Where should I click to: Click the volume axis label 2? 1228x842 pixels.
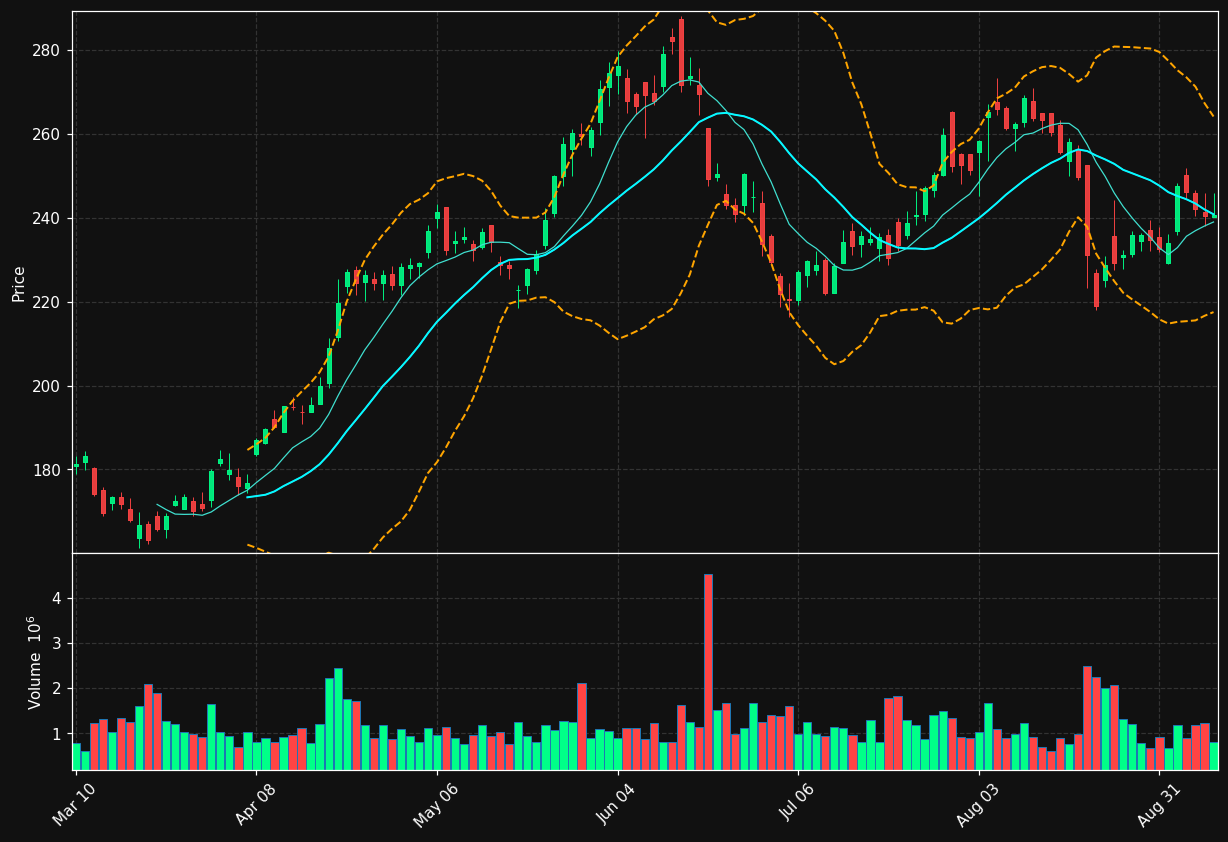pyautogui.click(x=56, y=689)
